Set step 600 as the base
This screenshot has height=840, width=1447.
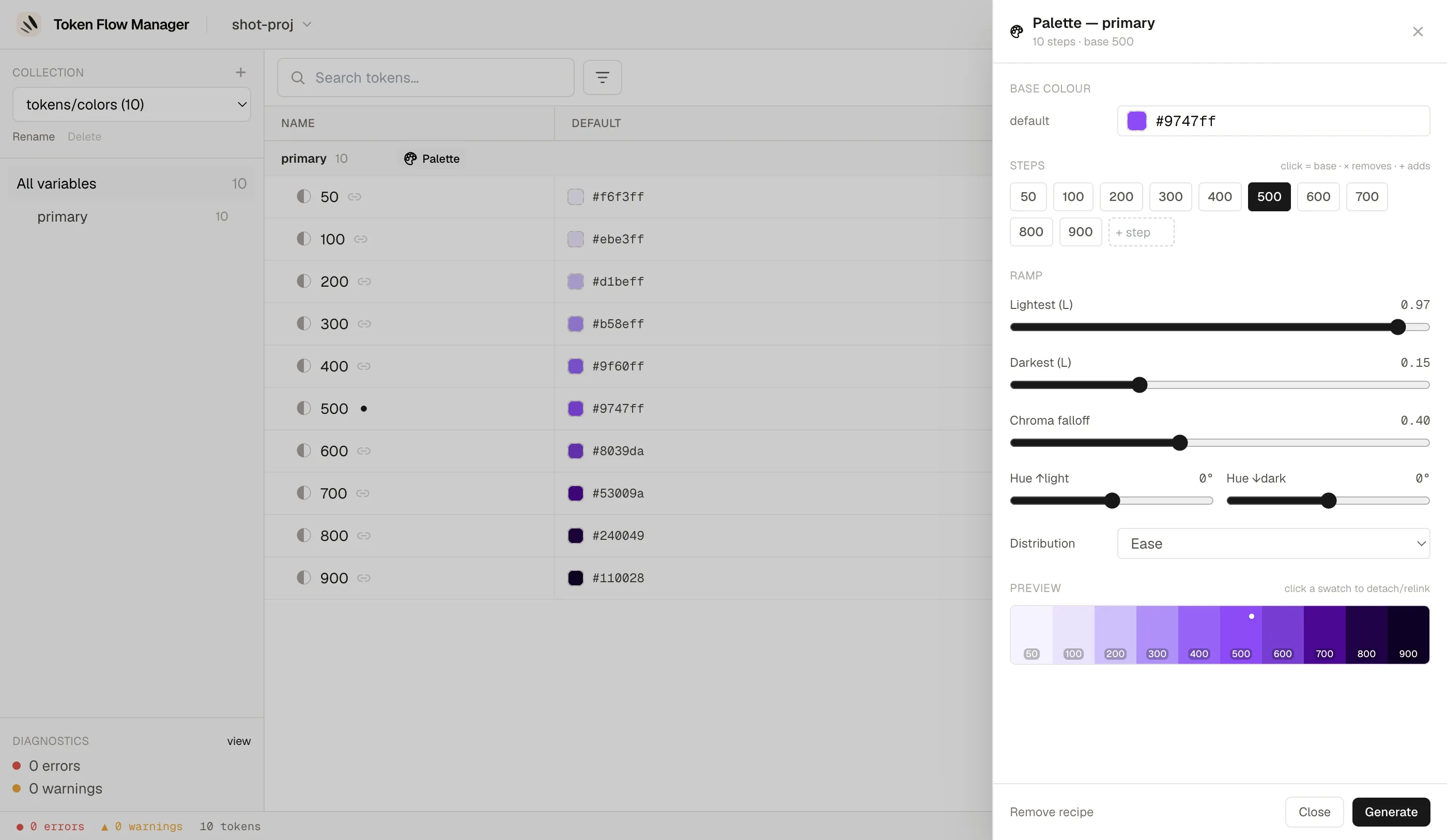(1318, 197)
